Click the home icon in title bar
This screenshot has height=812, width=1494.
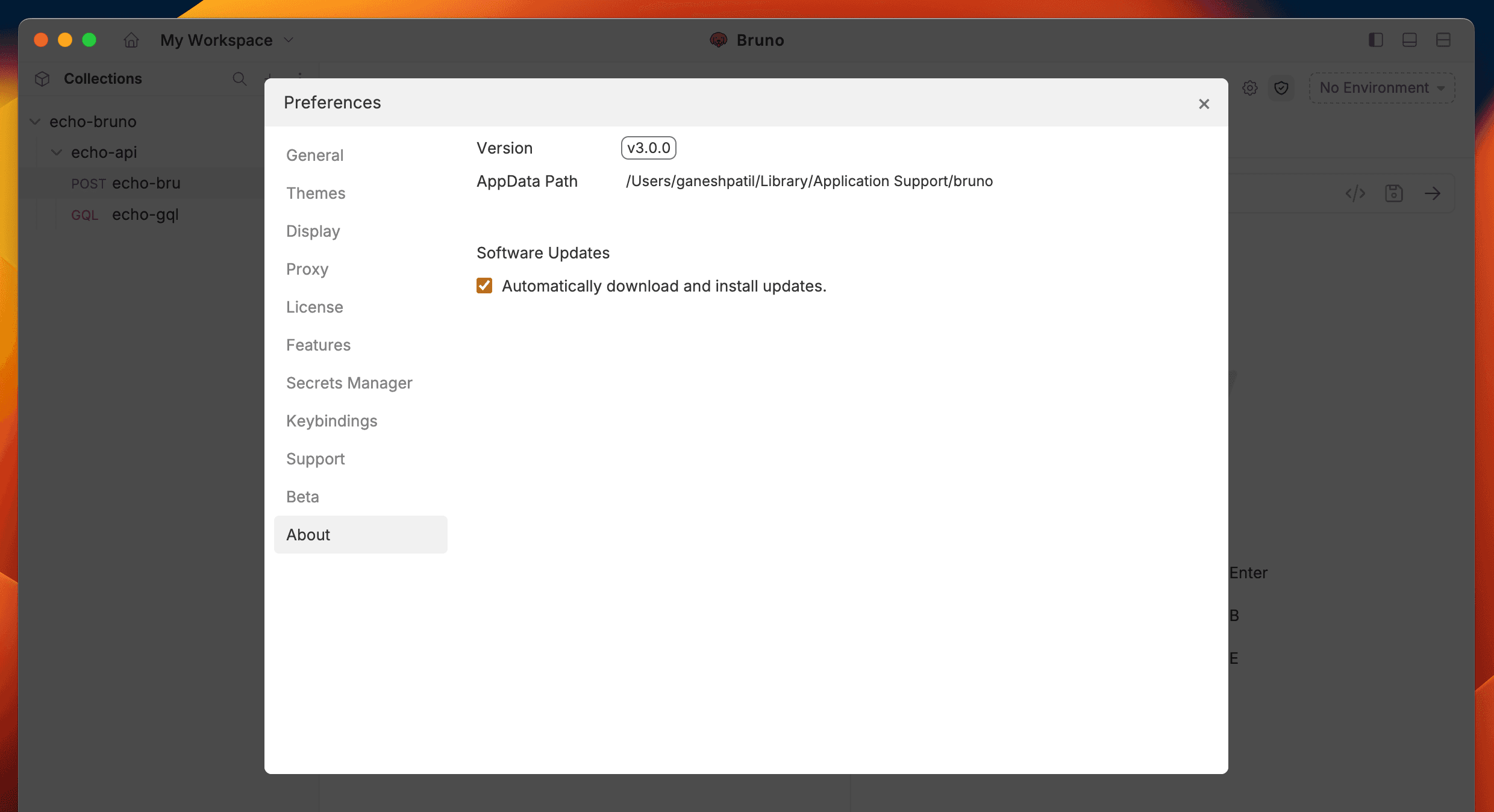pyautogui.click(x=131, y=40)
